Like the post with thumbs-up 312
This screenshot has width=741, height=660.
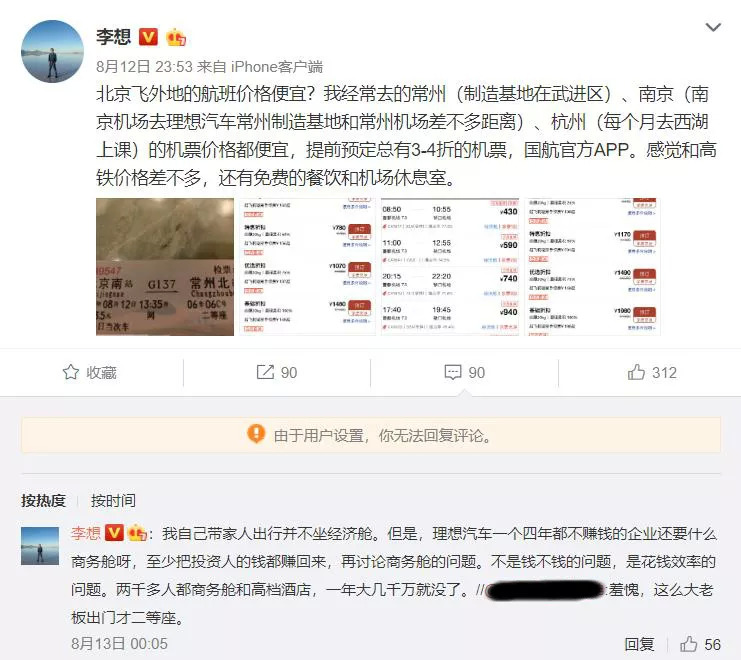point(652,372)
